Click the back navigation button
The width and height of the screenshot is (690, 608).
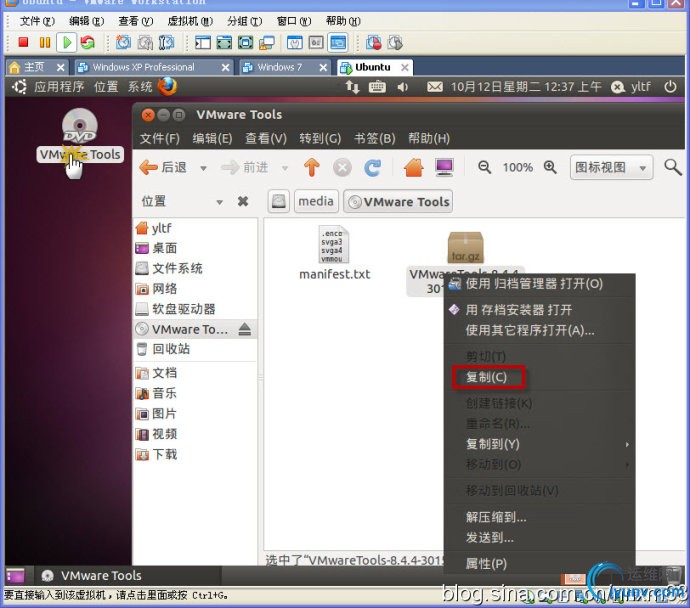pos(163,168)
